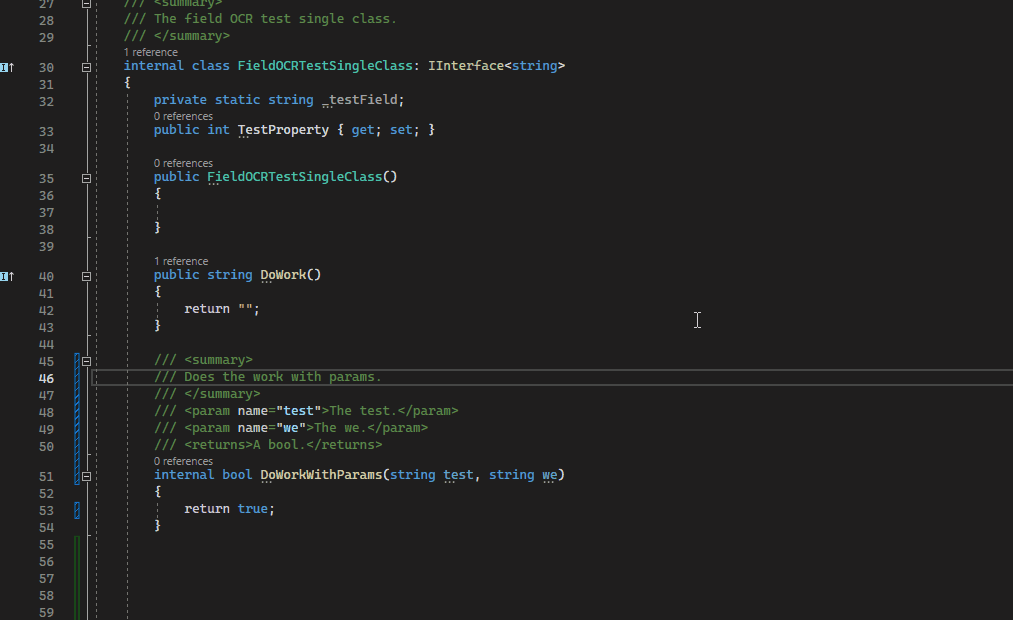Collapse the DoWorkWithParams method at line 51
This screenshot has height=620, width=1013.
coord(86,477)
